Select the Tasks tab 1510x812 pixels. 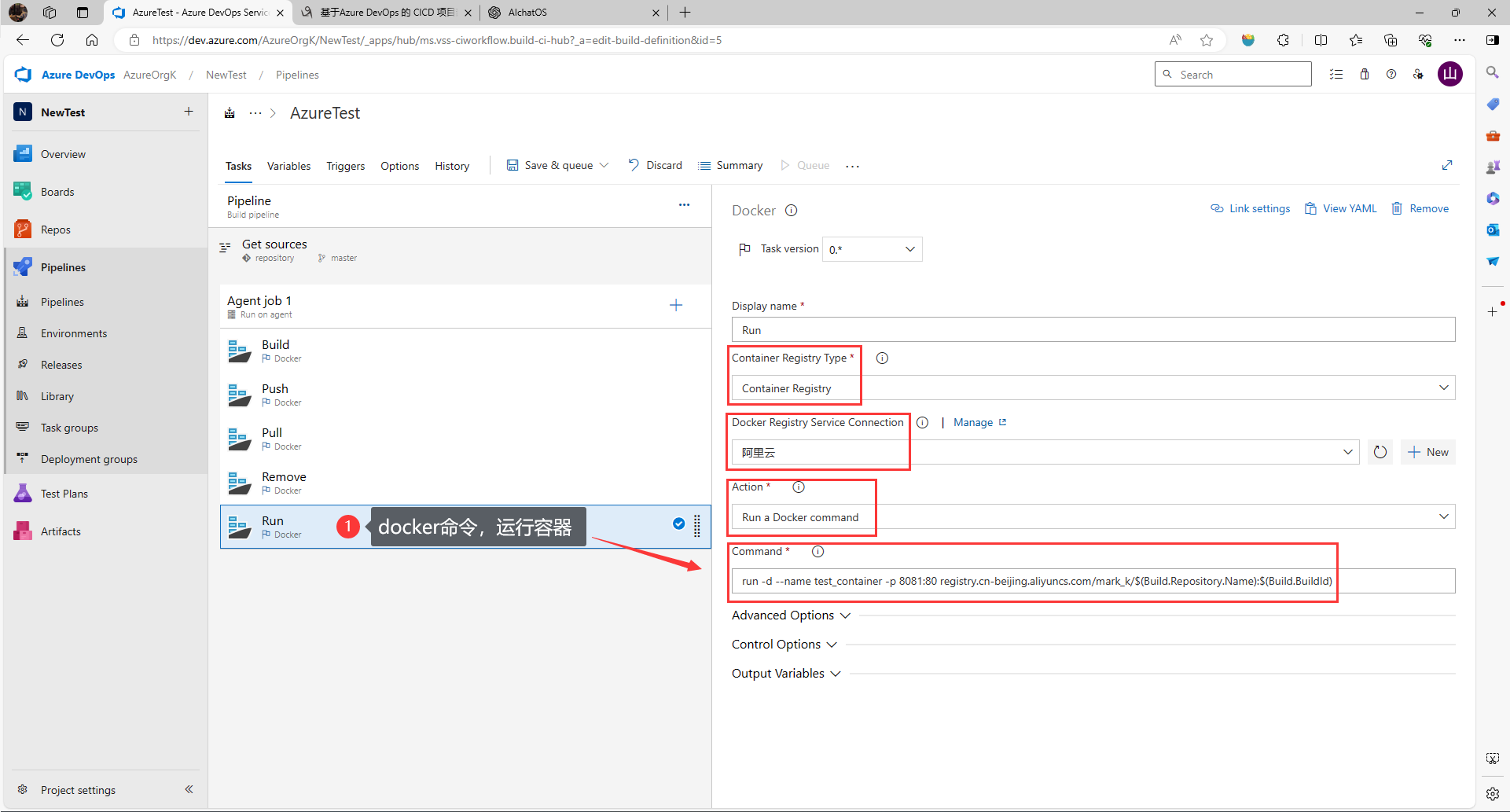[x=238, y=166]
